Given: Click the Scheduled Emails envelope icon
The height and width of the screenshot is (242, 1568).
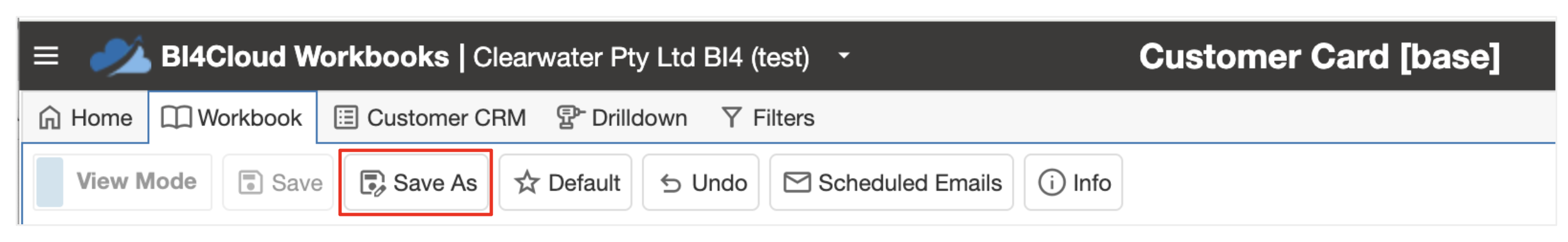Looking at the screenshot, I should (797, 182).
